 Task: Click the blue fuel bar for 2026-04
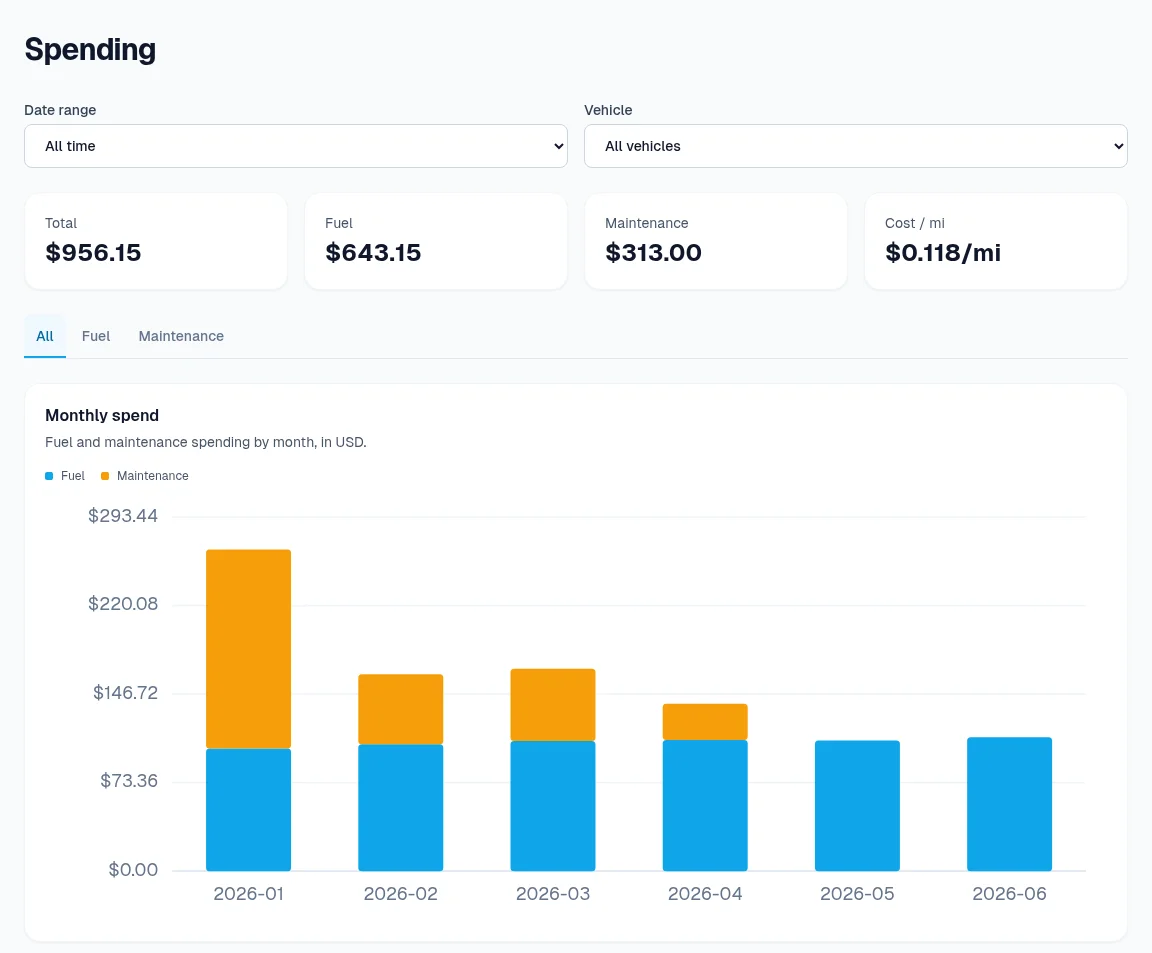(x=705, y=805)
